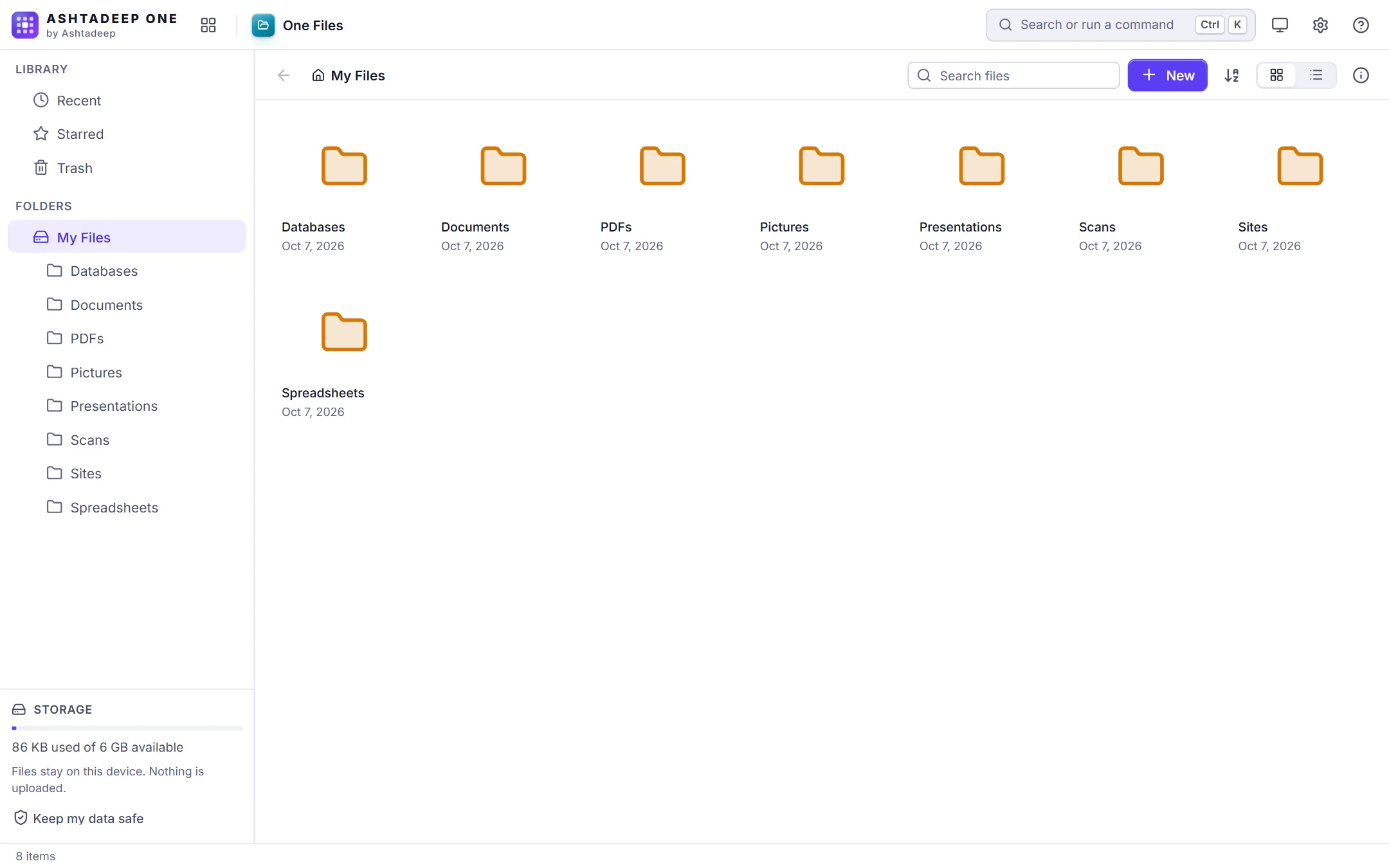
Task: Select the Scans folder icon in grid
Action: (1141, 166)
